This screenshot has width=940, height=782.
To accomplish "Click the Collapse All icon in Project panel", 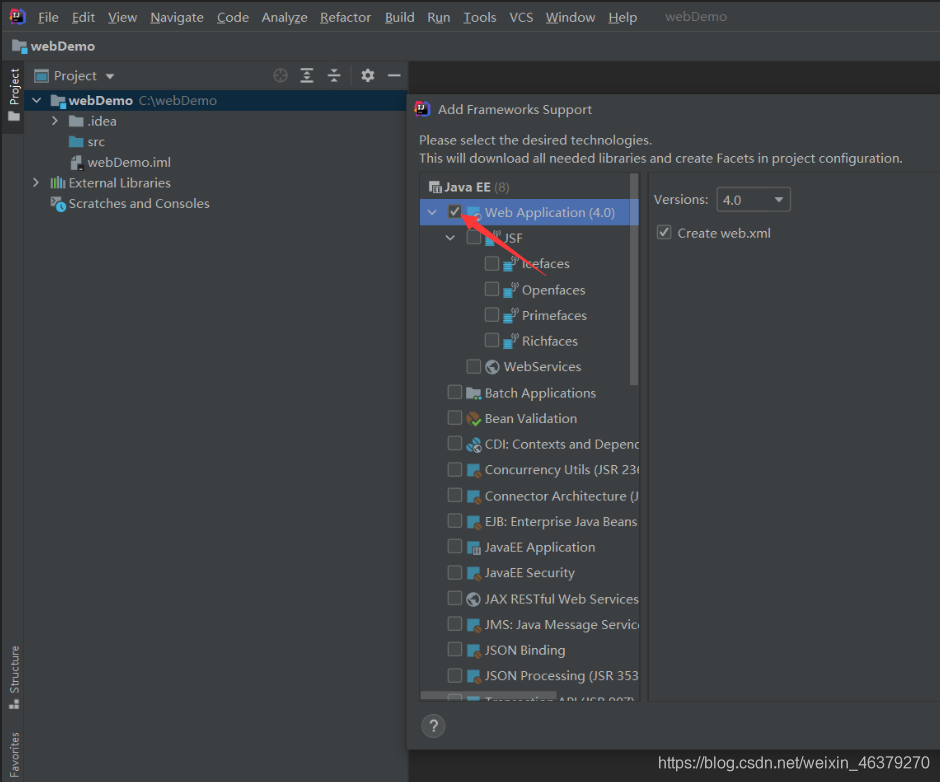I will (334, 76).
